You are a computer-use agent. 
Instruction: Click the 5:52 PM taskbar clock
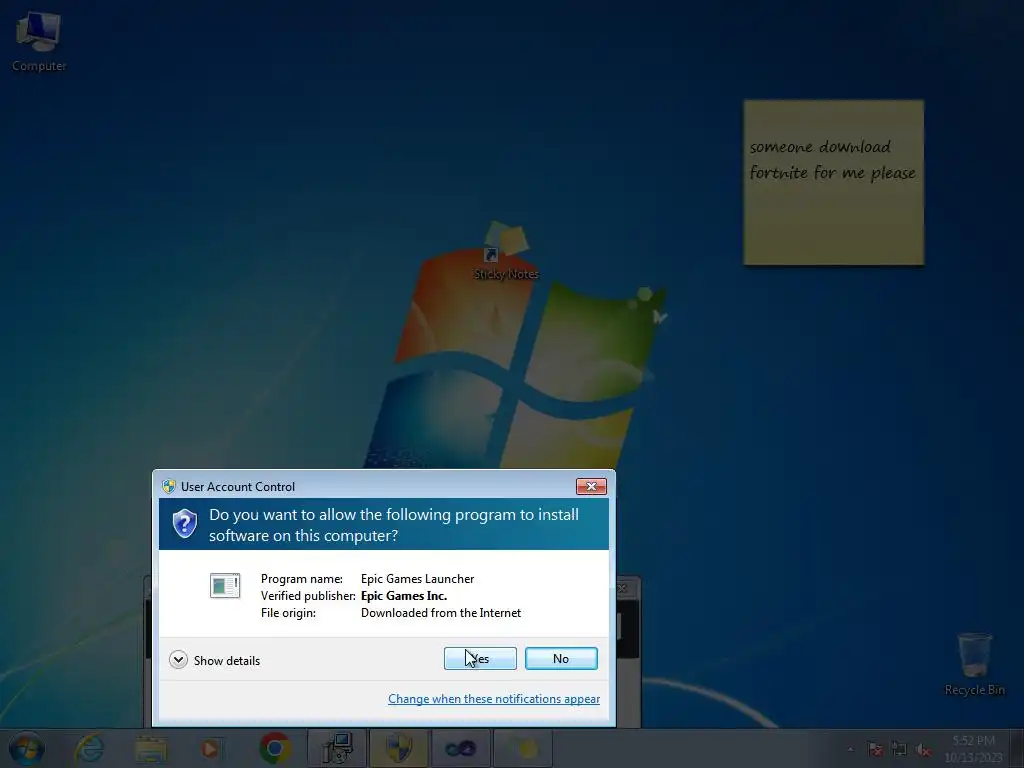click(973, 749)
